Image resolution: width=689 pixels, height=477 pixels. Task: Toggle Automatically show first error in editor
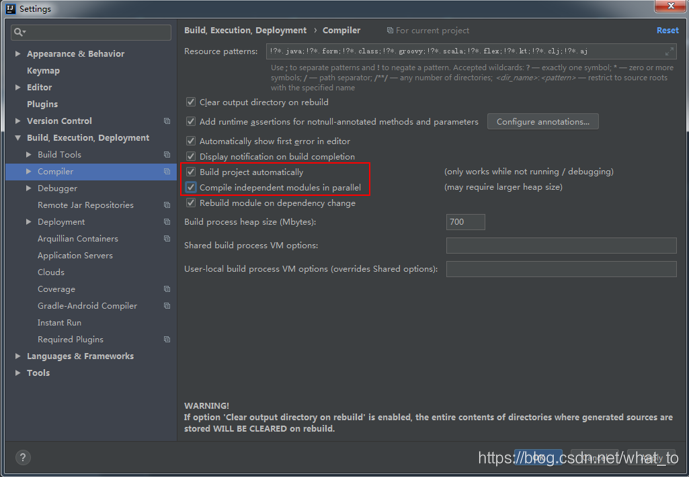tap(191, 141)
